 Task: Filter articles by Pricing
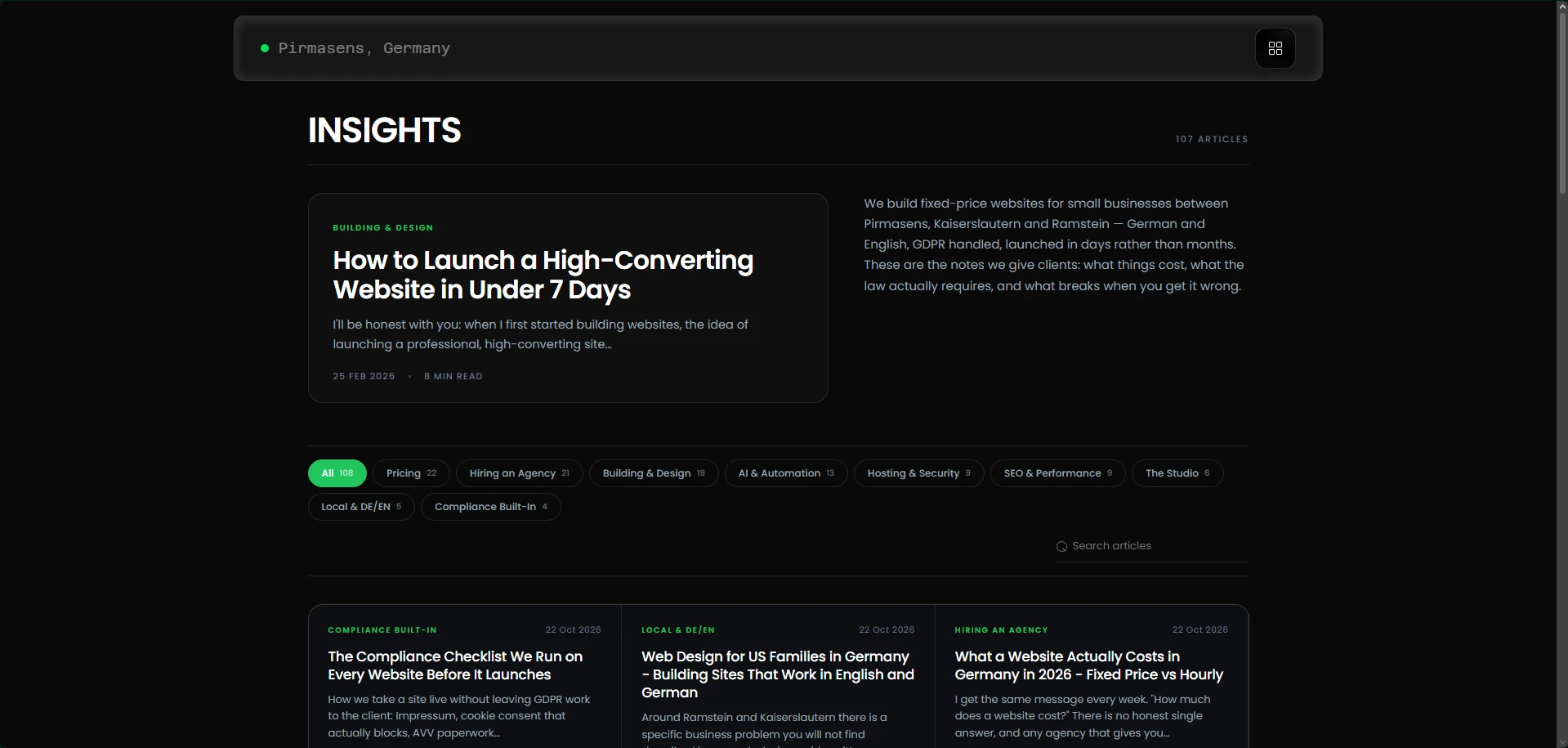click(411, 473)
